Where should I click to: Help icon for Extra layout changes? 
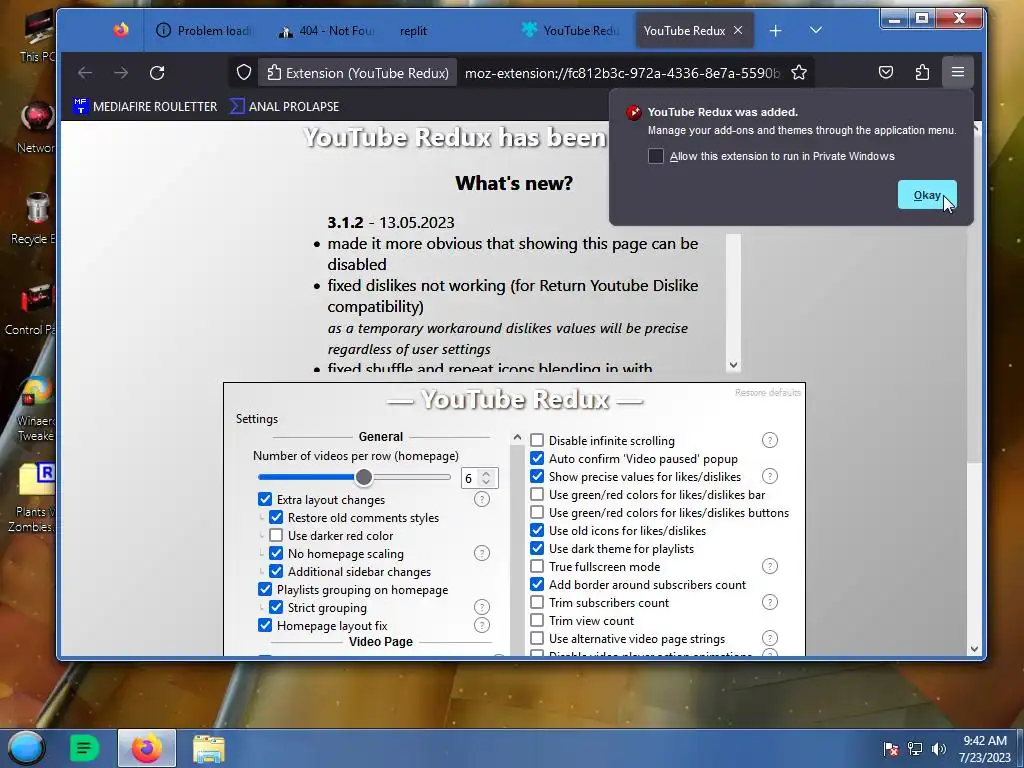pos(482,500)
